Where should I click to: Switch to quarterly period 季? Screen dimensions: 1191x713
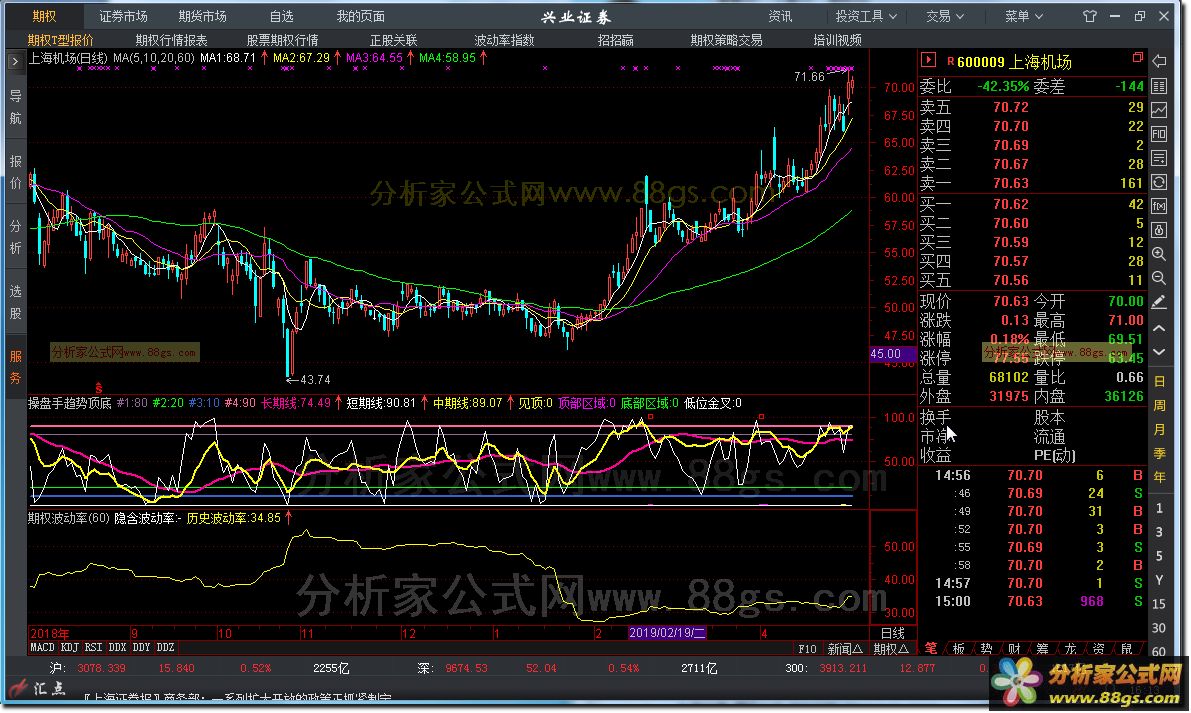1159,453
